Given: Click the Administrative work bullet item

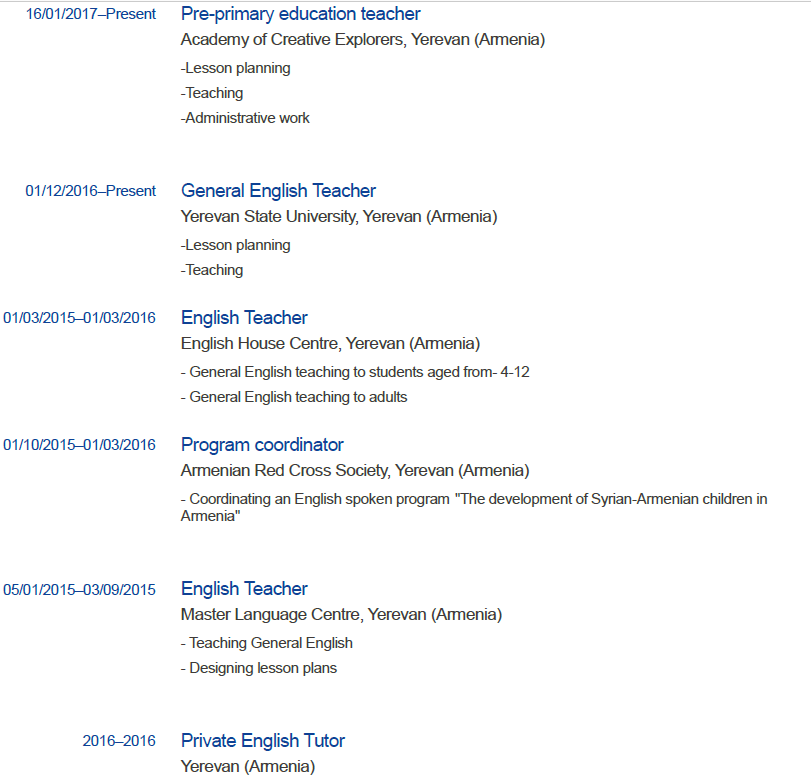Looking at the screenshot, I should coord(245,118).
